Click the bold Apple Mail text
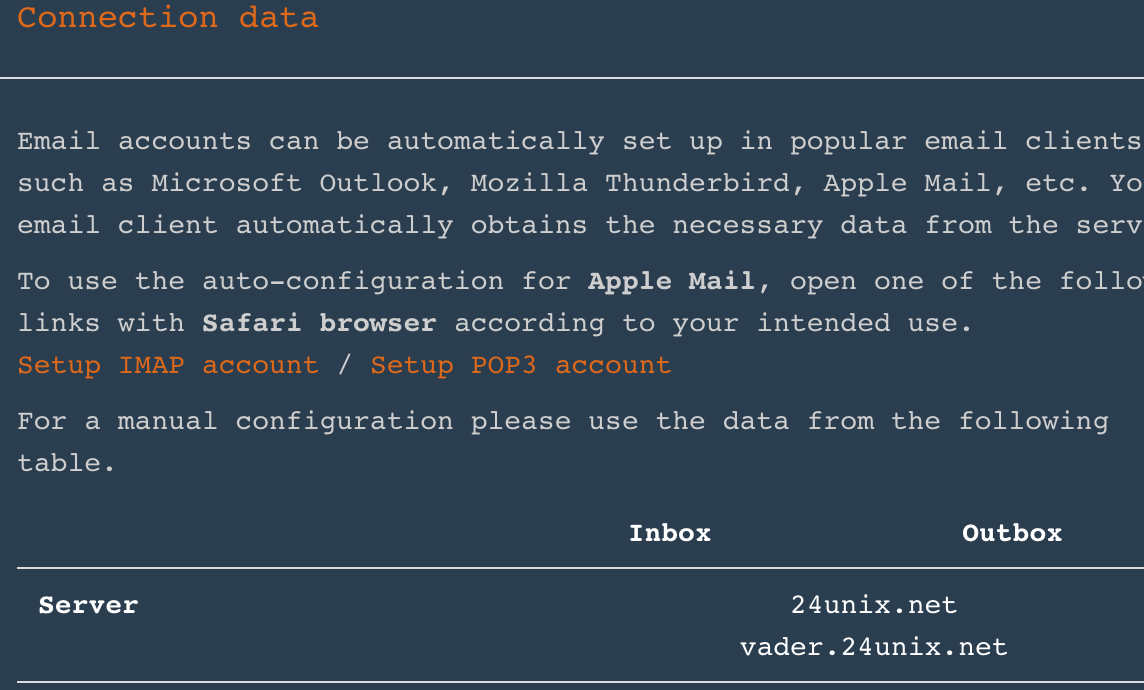 pos(671,281)
